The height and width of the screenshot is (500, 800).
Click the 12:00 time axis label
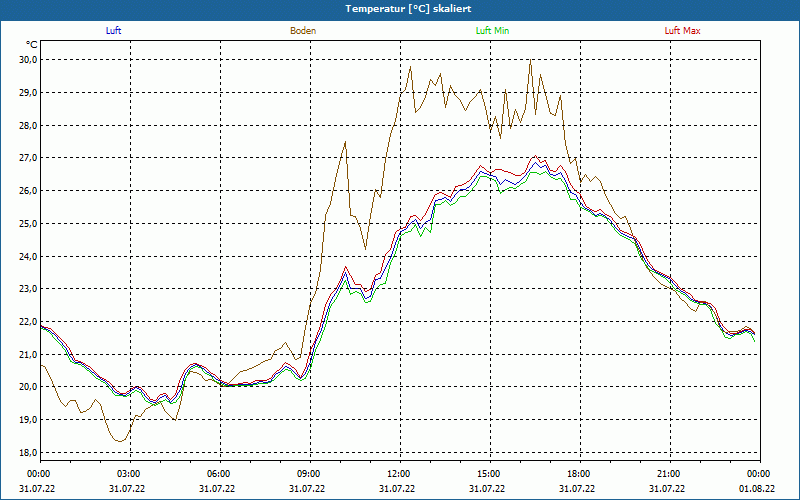397,474
